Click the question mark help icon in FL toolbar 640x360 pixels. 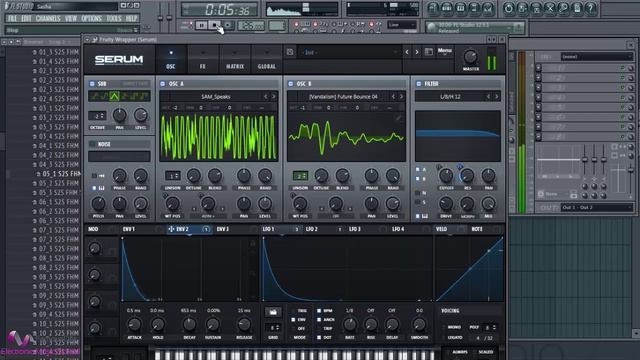pyautogui.click(x=591, y=8)
